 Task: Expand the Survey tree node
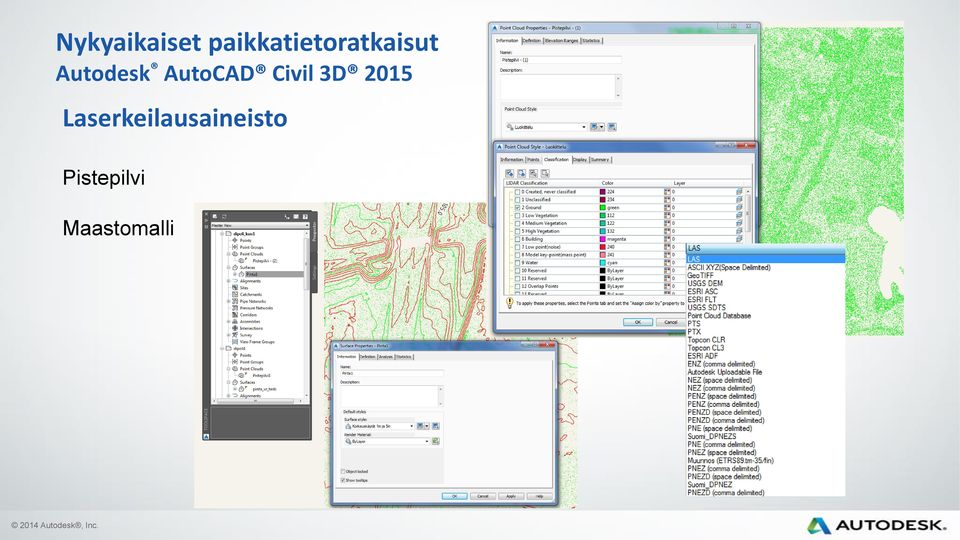(x=228, y=335)
